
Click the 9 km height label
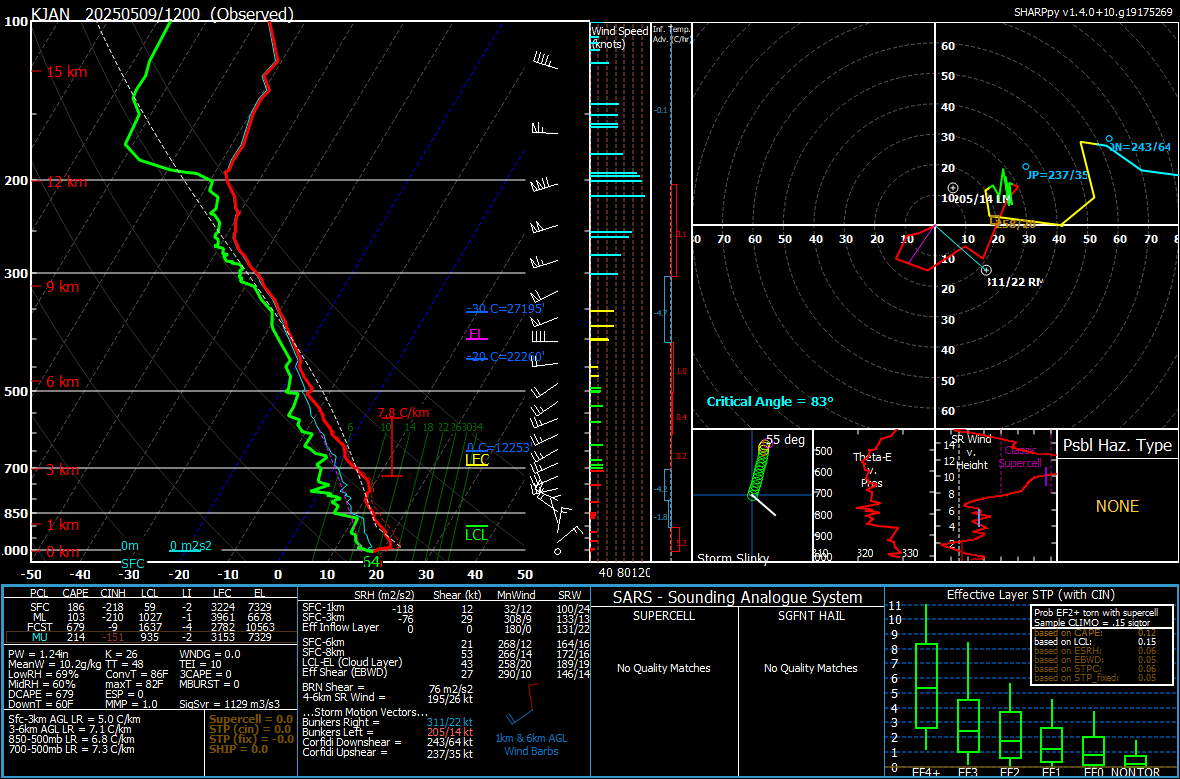point(62,286)
